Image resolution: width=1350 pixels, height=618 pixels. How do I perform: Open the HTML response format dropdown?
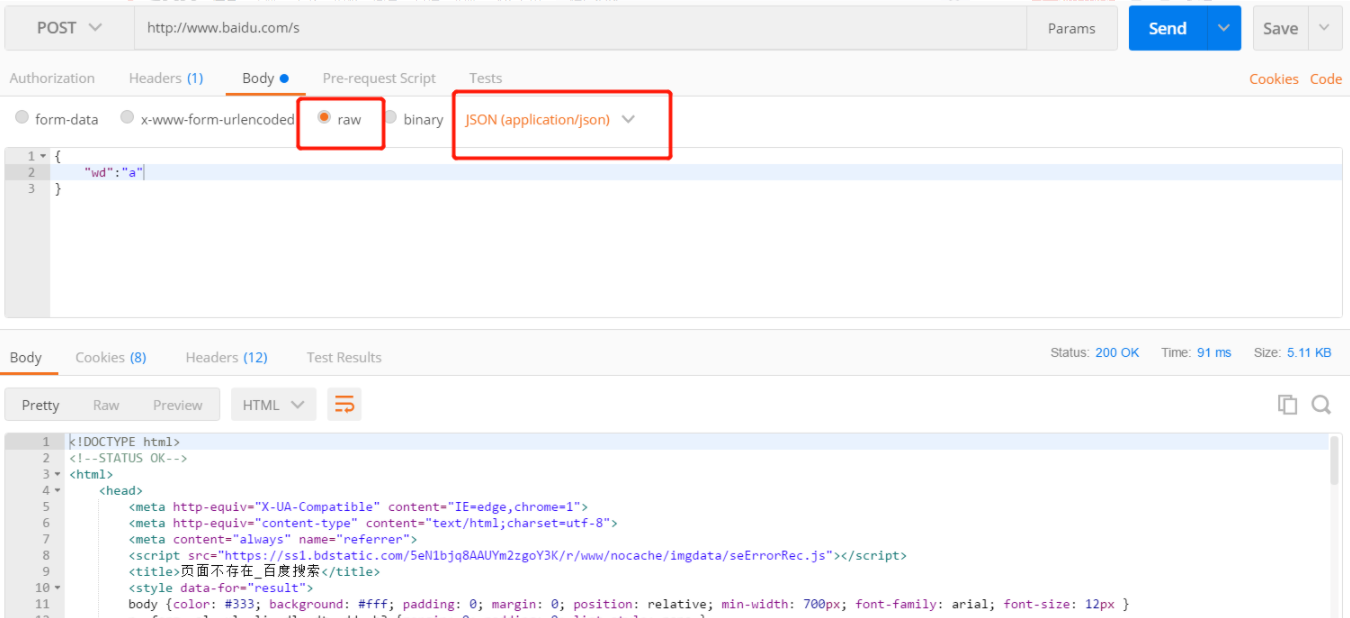273,405
